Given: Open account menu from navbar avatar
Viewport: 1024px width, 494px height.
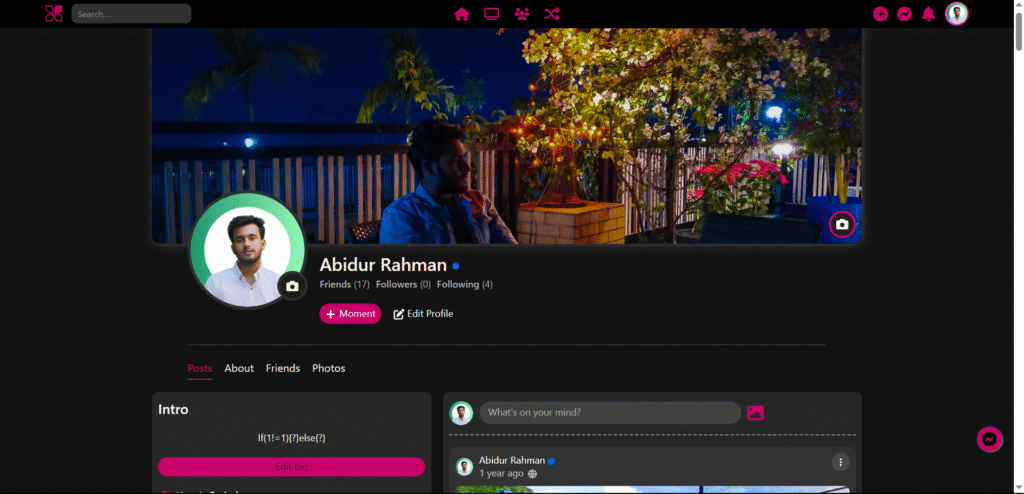Looking at the screenshot, I should click(x=957, y=14).
